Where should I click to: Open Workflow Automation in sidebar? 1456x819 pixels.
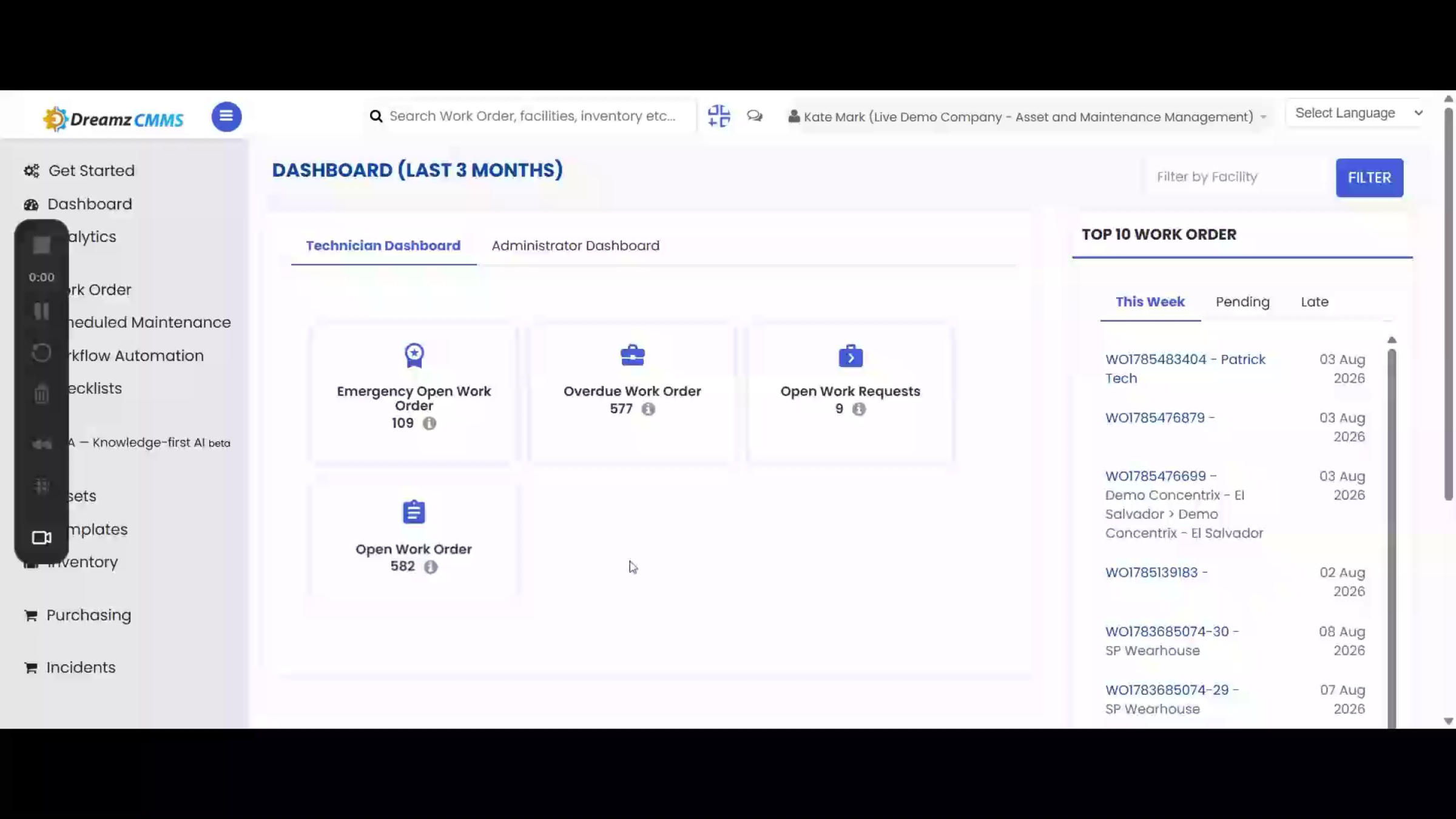click(135, 356)
